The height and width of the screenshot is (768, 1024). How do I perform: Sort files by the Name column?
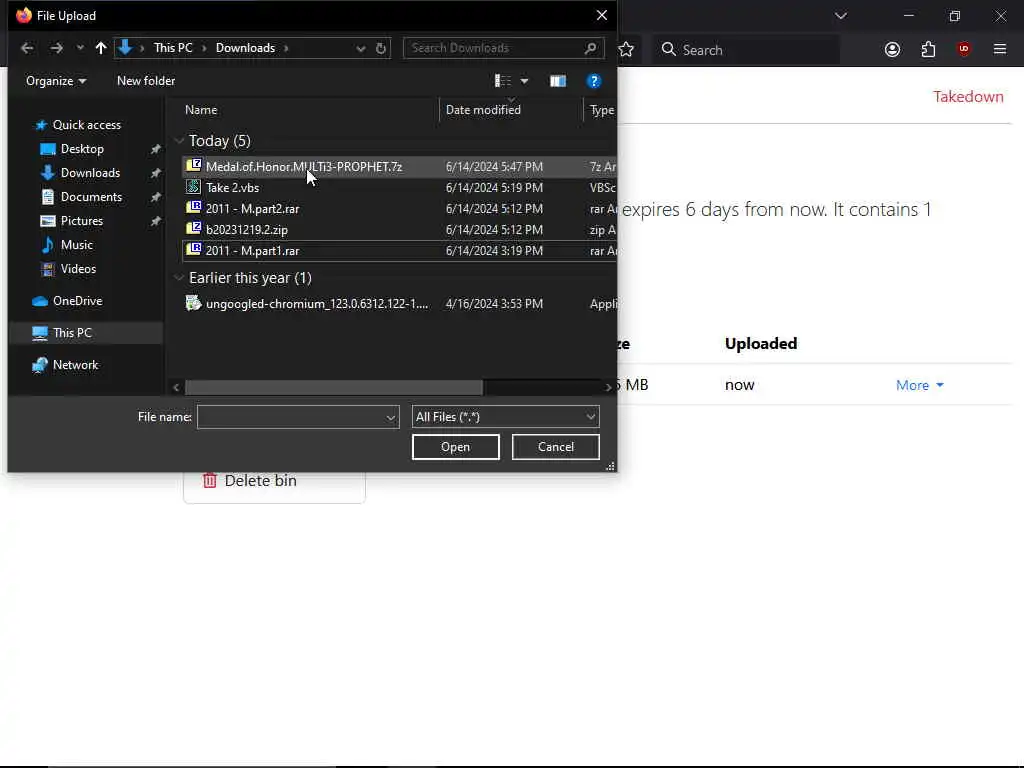201,110
